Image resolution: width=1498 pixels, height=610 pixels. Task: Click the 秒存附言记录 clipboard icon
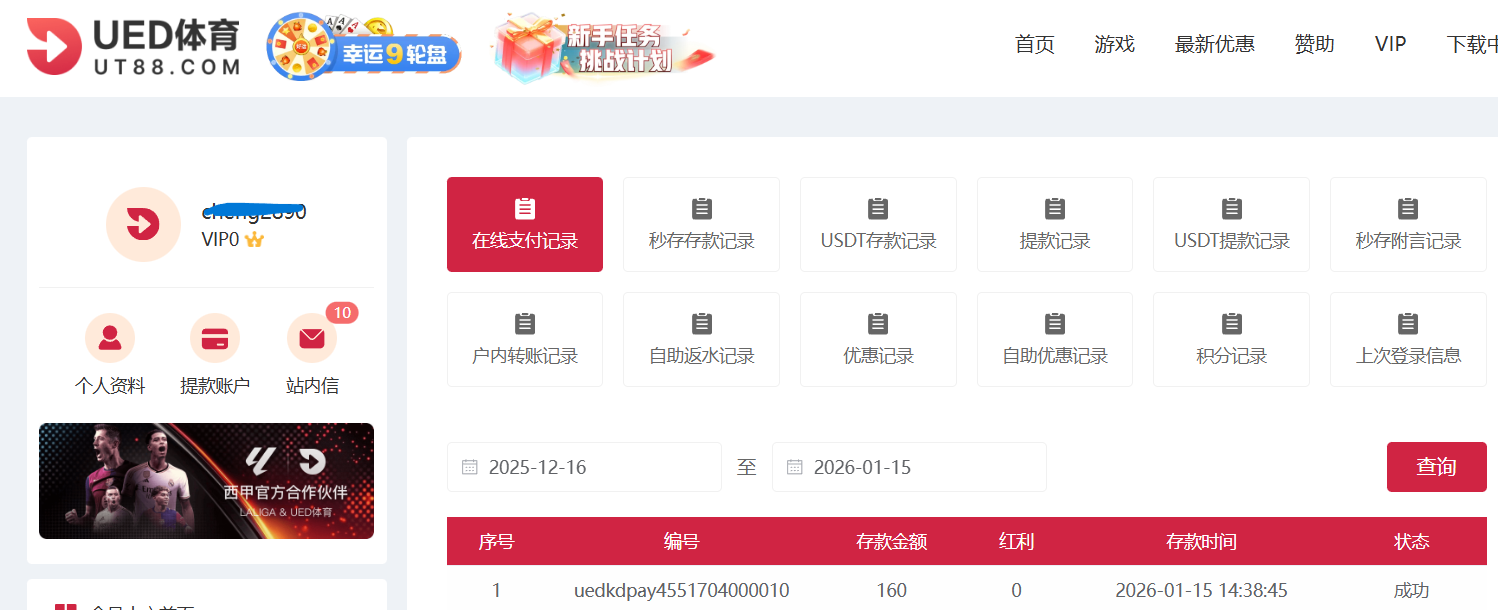[1408, 208]
